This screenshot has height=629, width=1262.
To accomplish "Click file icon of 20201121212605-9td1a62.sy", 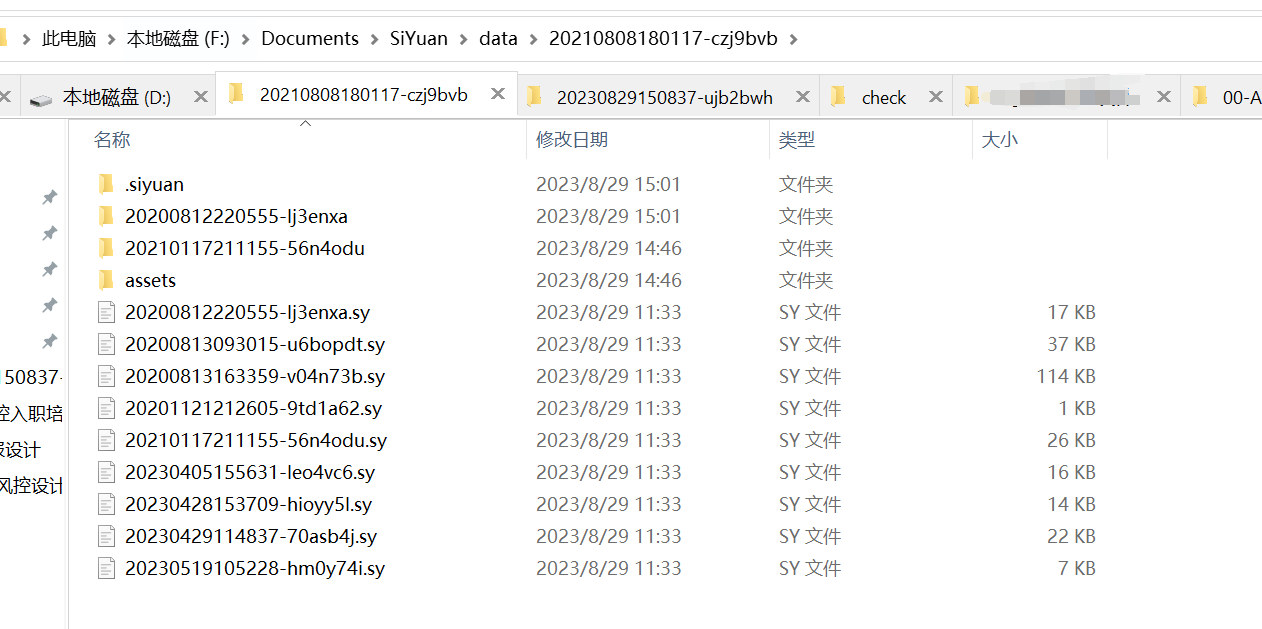I will pyautogui.click(x=107, y=408).
